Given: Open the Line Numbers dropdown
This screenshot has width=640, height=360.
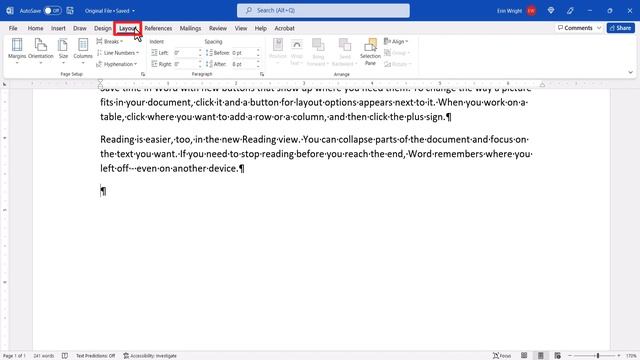Looking at the screenshot, I should [118, 53].
